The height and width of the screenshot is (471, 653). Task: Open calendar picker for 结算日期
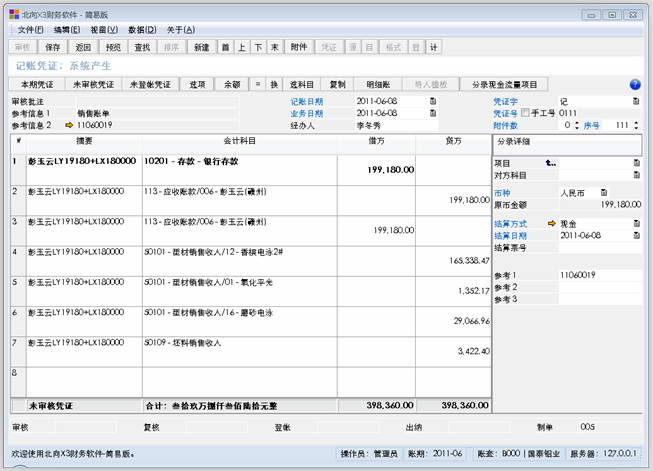pyautogui.click(x=636, y=236)
